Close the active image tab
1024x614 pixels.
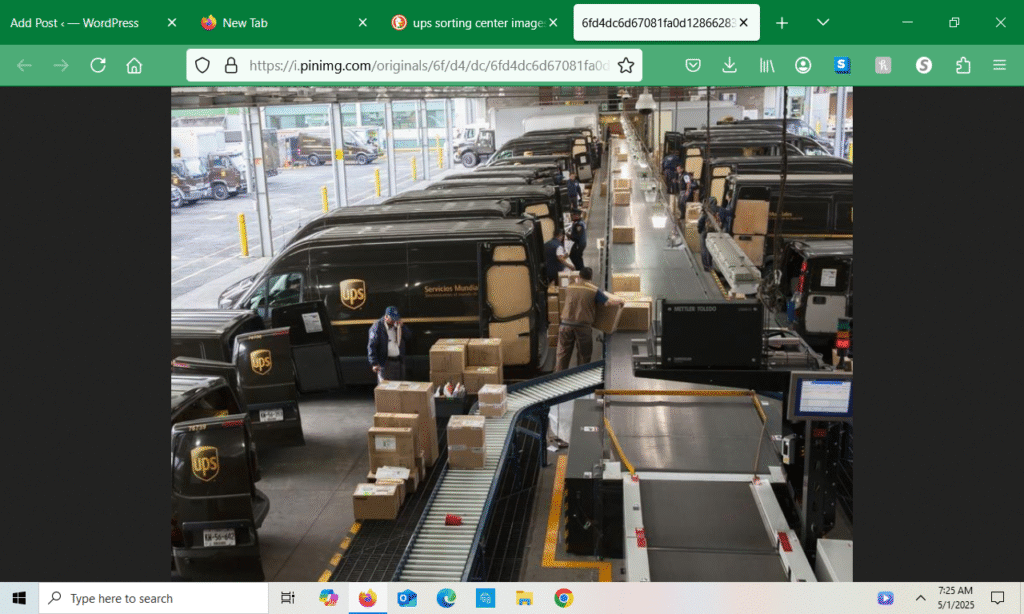(743, 23)
